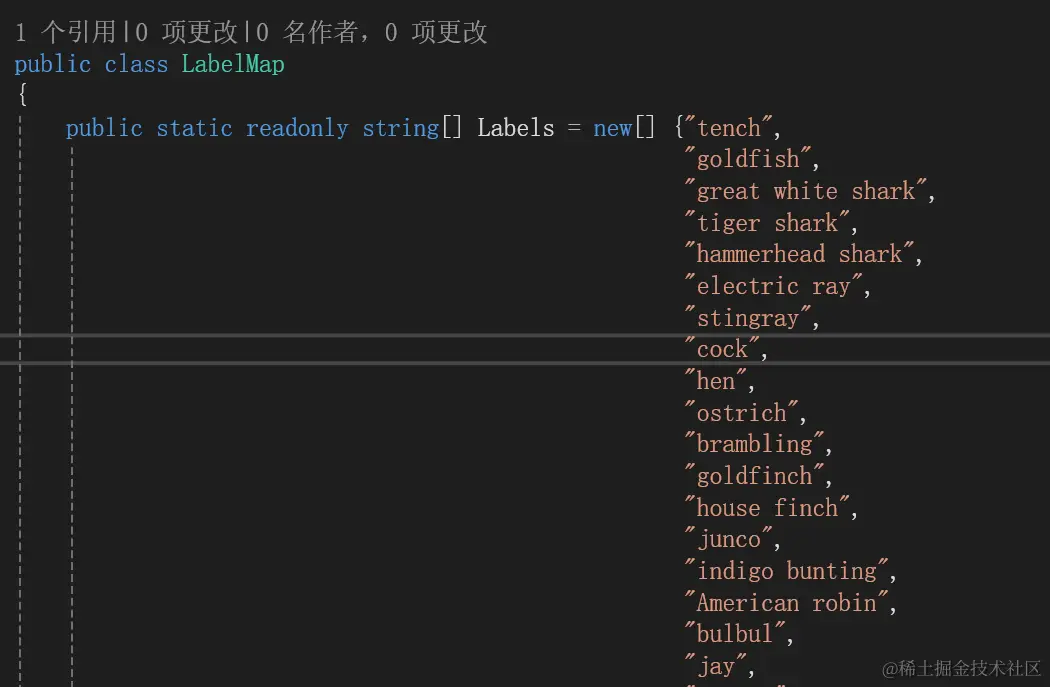Open the '1 个引用' CodeLens link

point(65,31)
